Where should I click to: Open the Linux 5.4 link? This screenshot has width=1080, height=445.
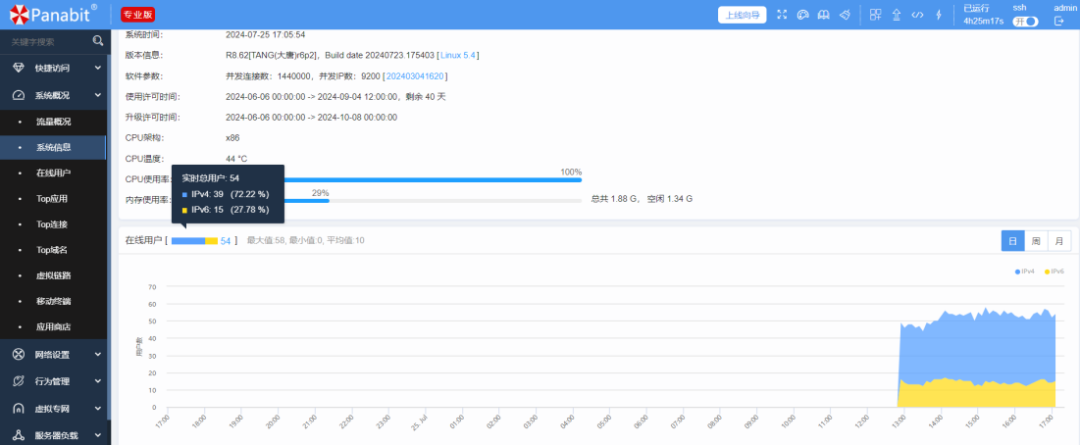pos(459,55)
